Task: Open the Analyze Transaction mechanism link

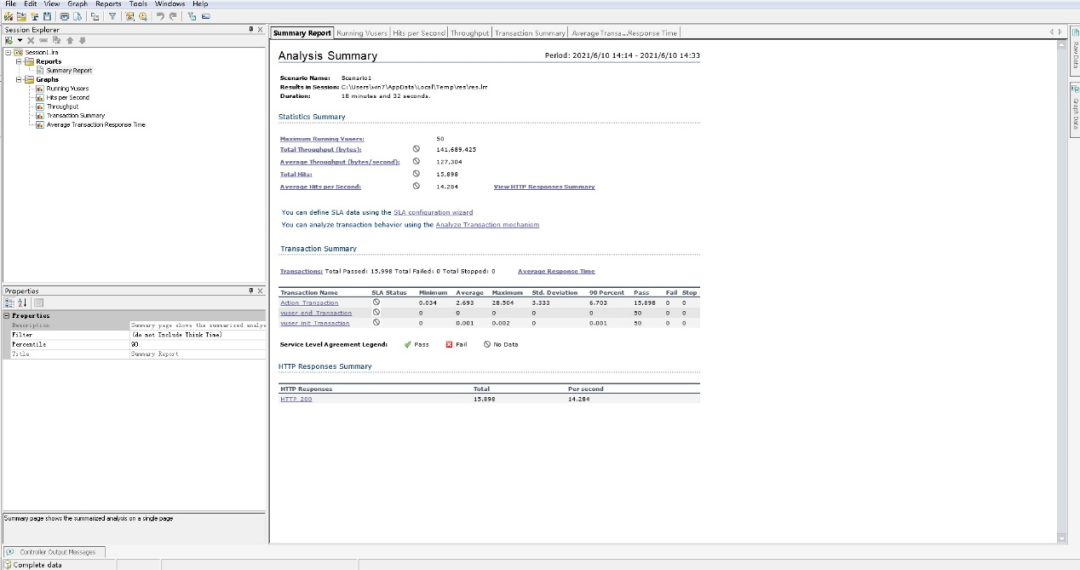Action: click(487, 225)
